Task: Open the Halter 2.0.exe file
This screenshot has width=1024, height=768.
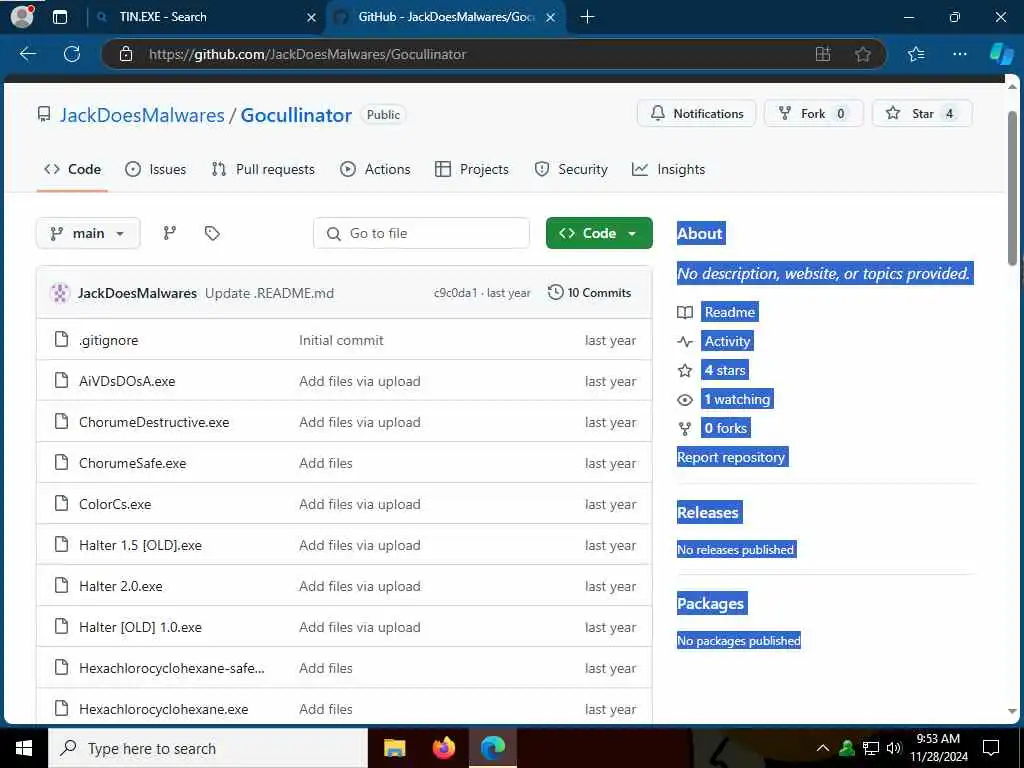Action: click(121, 586)
